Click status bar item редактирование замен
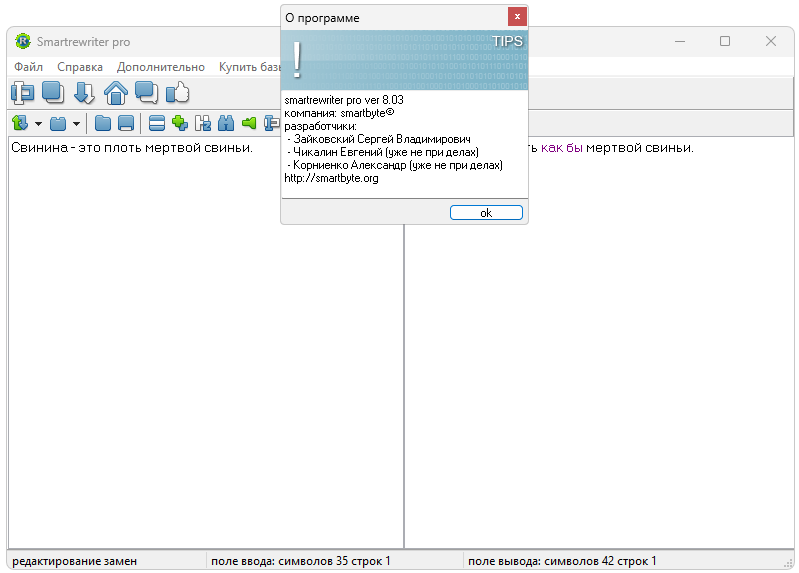799x573 pixels. (74, 561)
